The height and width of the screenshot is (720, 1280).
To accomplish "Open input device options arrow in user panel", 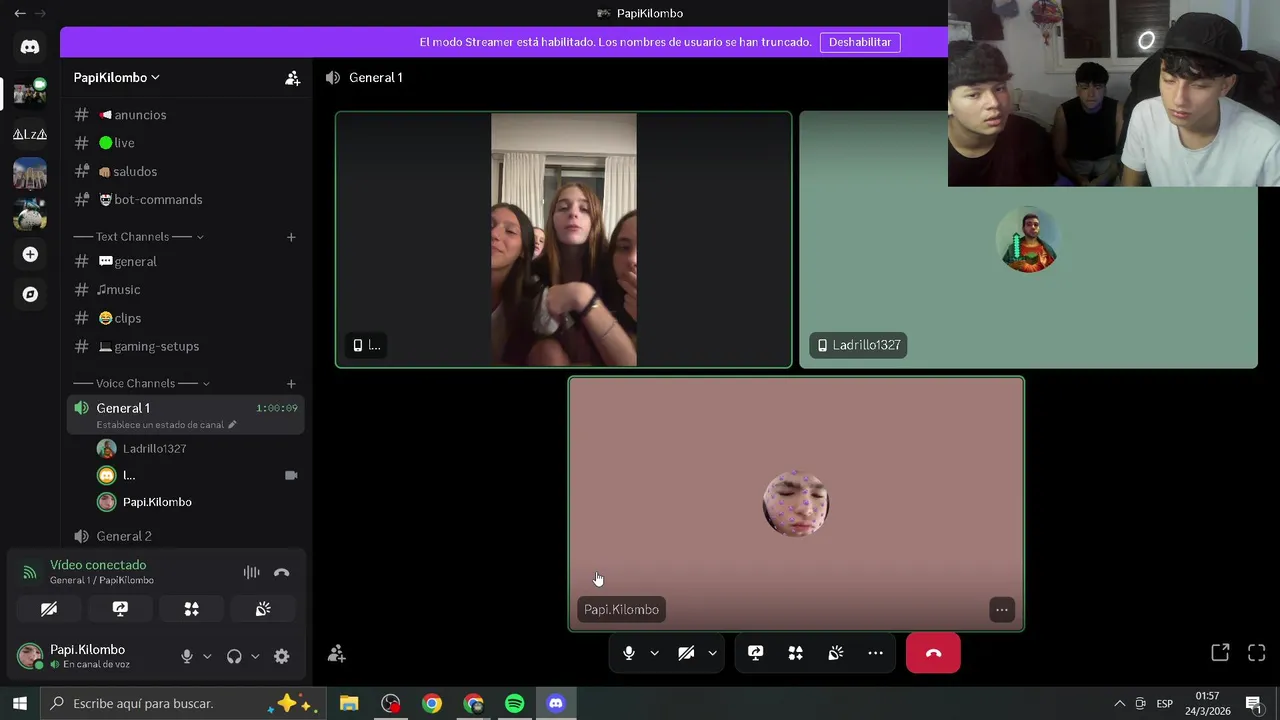I will (207, 656).
